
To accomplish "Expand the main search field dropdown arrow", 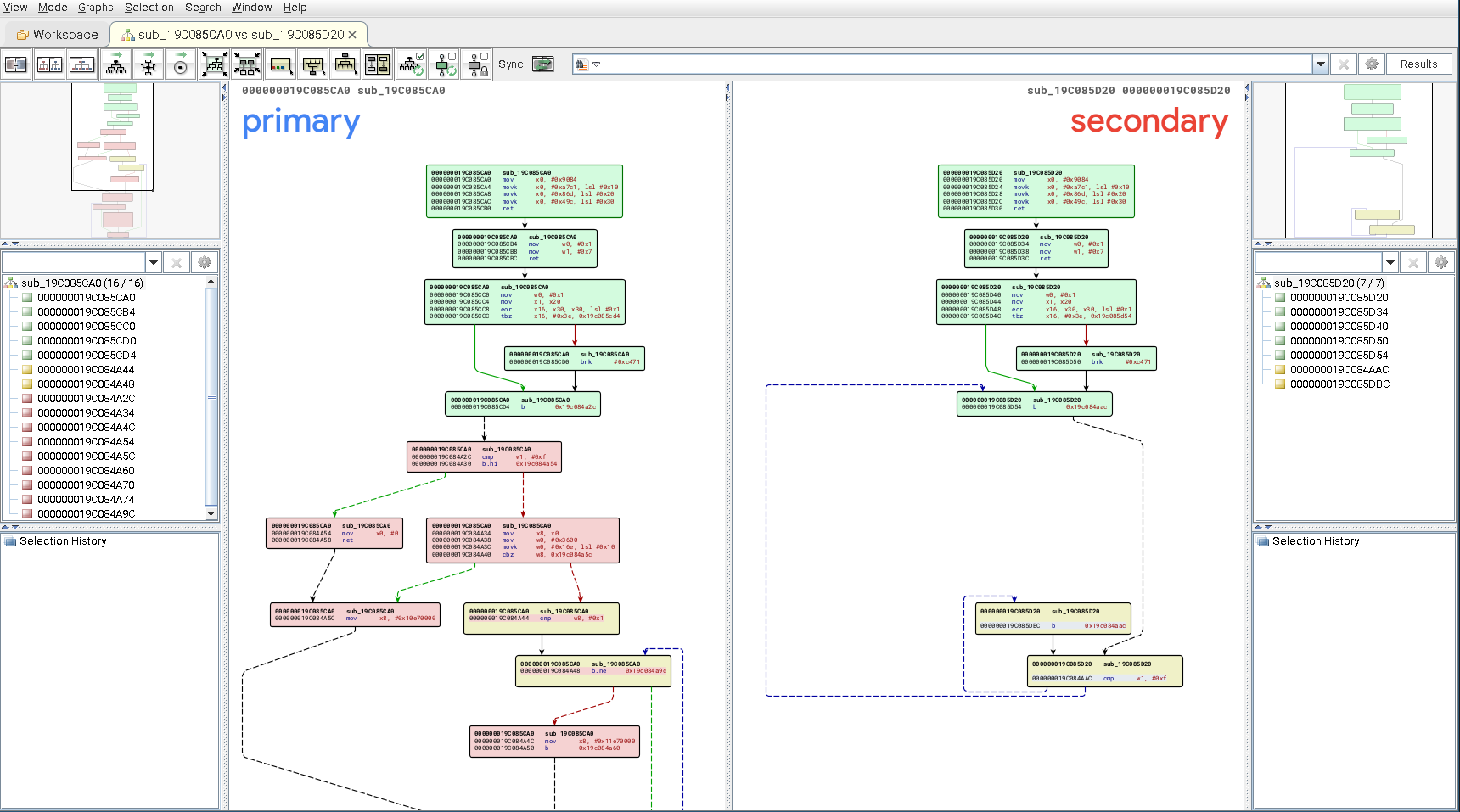I will coord(1320,64).
